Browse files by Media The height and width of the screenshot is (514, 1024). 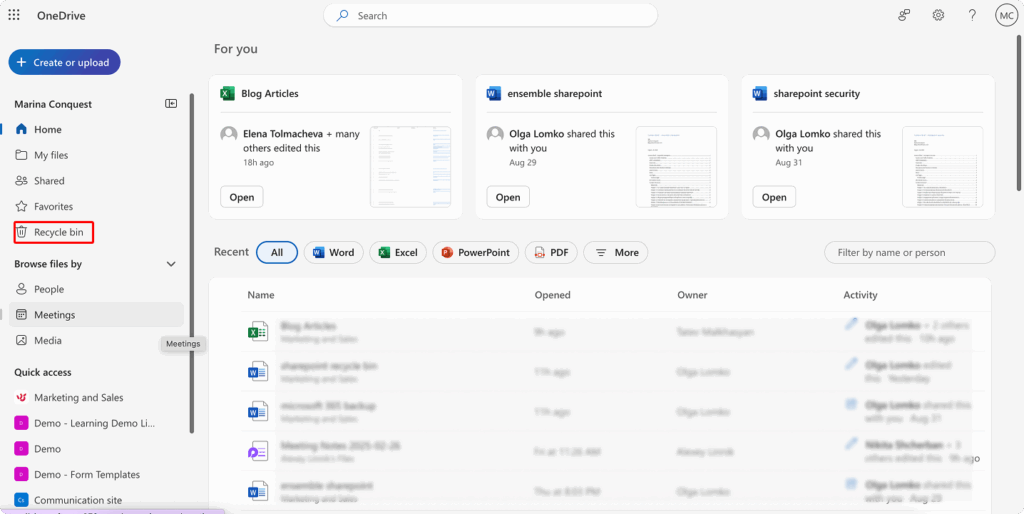(98, 340)
